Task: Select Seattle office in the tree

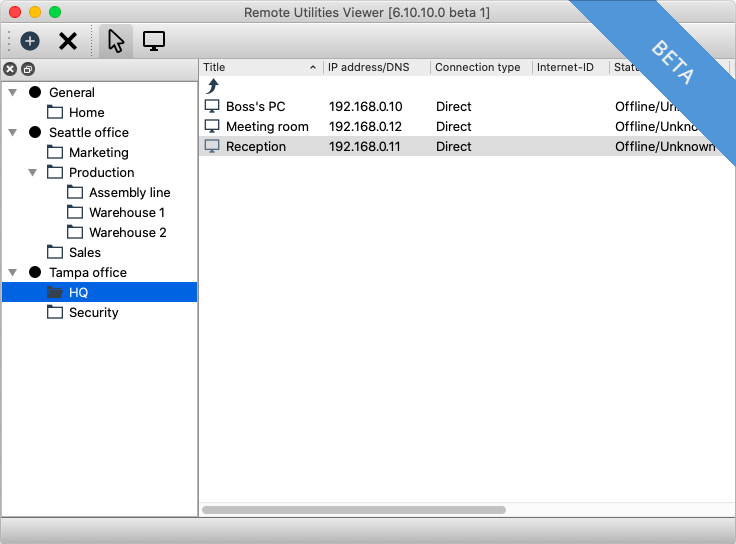Action: (x=89, y=132)
